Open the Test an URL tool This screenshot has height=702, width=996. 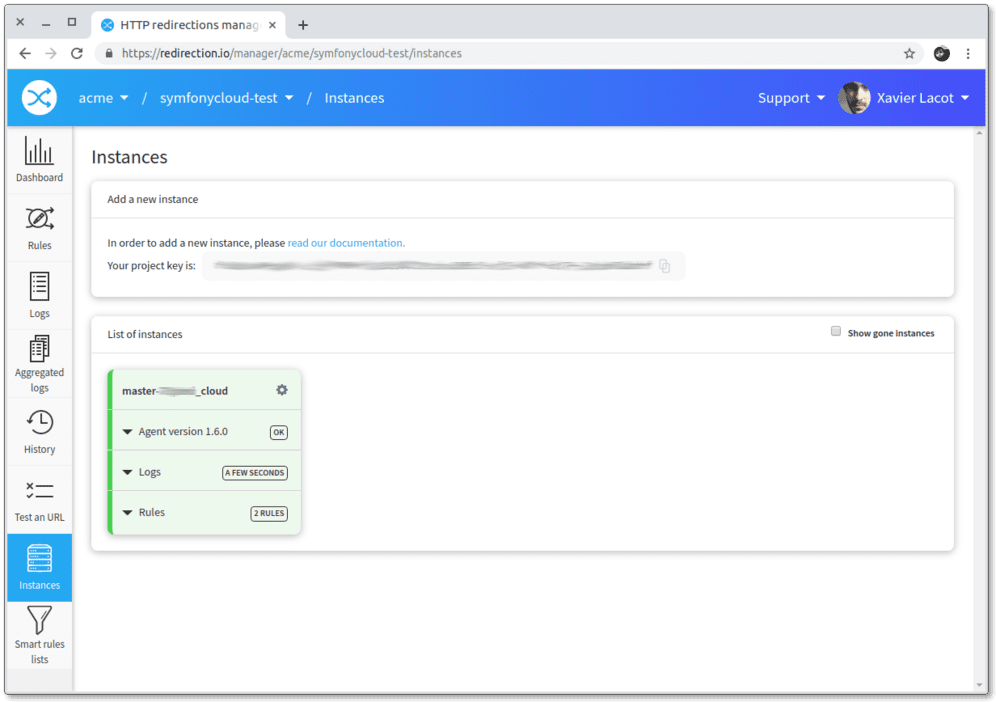(x=39, y=500)
